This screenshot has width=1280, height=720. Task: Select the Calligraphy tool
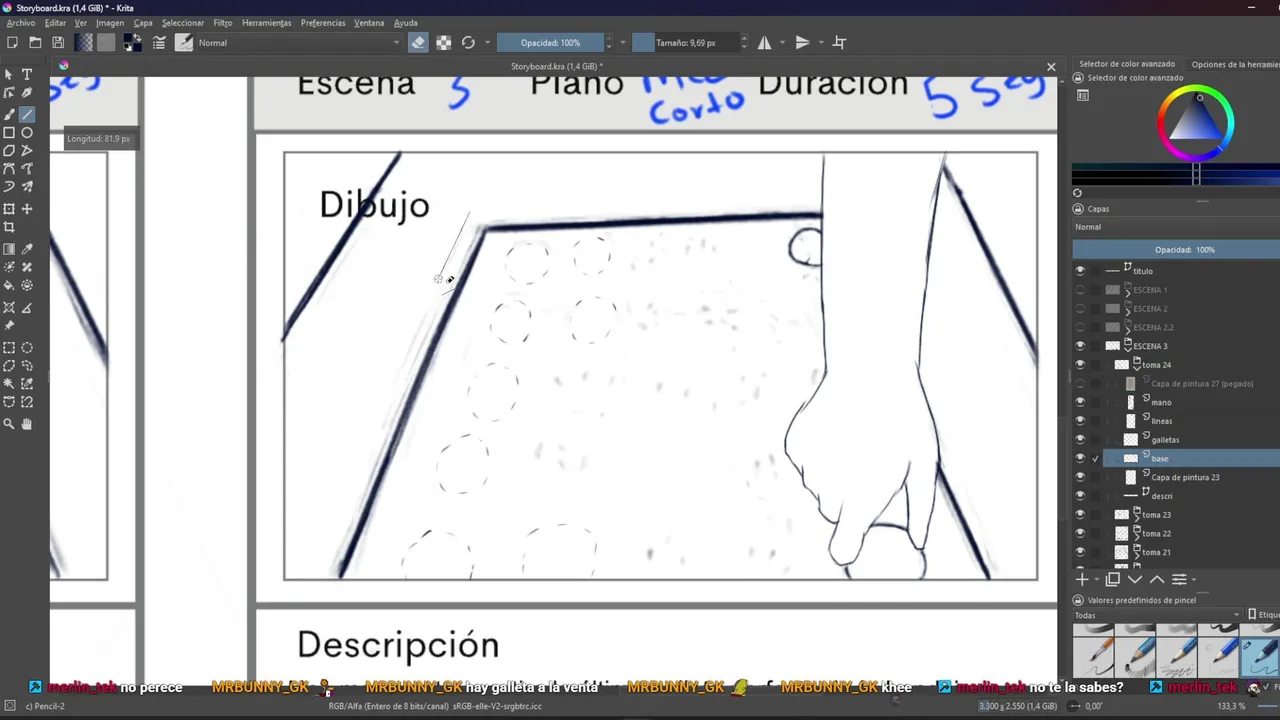(x=27, y=93)
